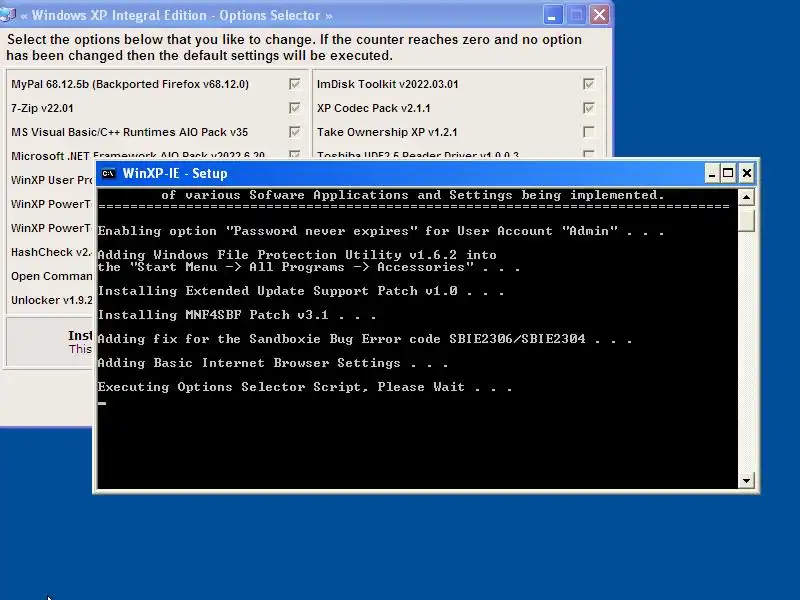Click the 'WinXP User Pr' option label
Viewport: 800px width, 600px height.
(52, 180)
